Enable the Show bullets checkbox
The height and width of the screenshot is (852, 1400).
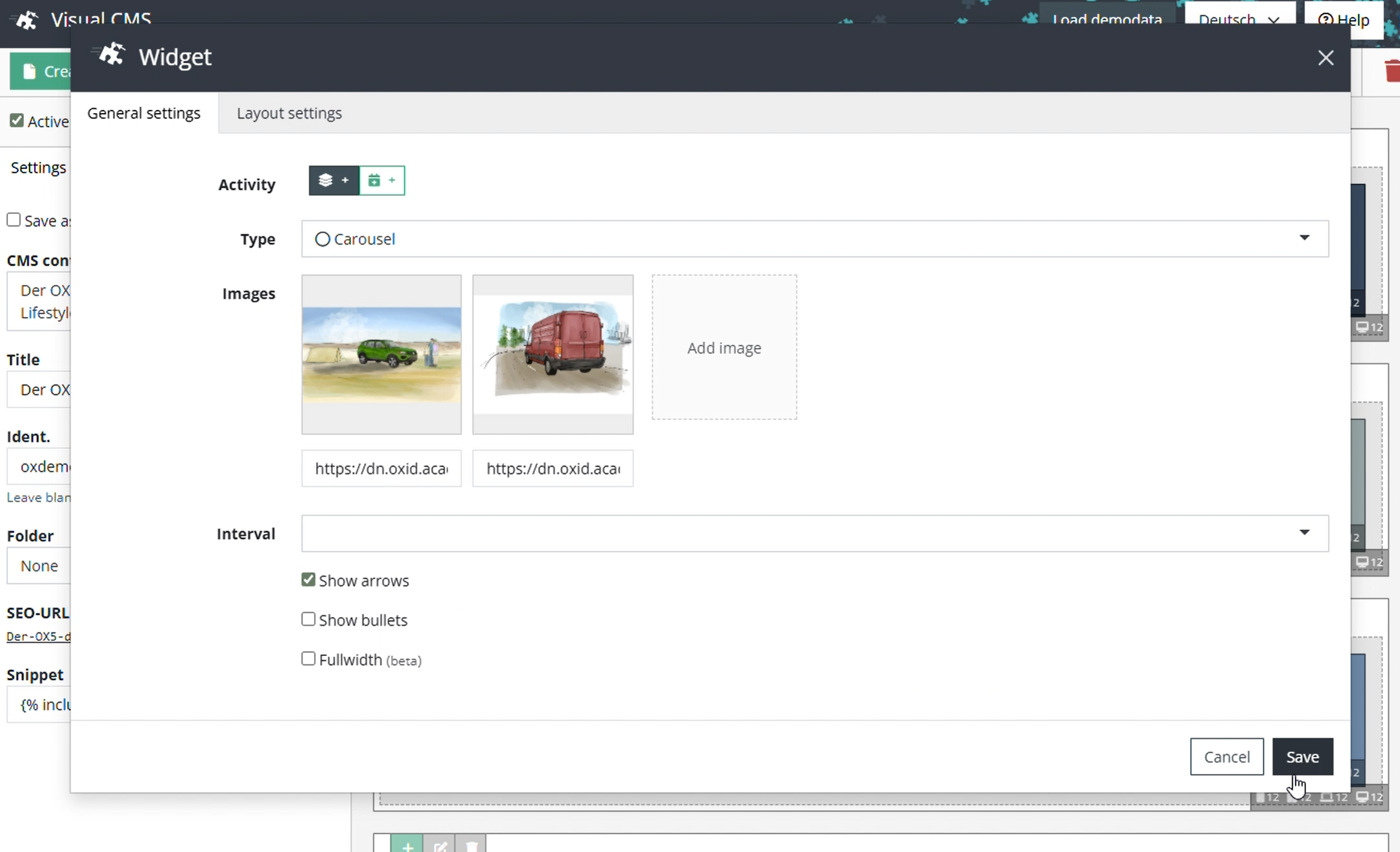click(x=308, y=619)
